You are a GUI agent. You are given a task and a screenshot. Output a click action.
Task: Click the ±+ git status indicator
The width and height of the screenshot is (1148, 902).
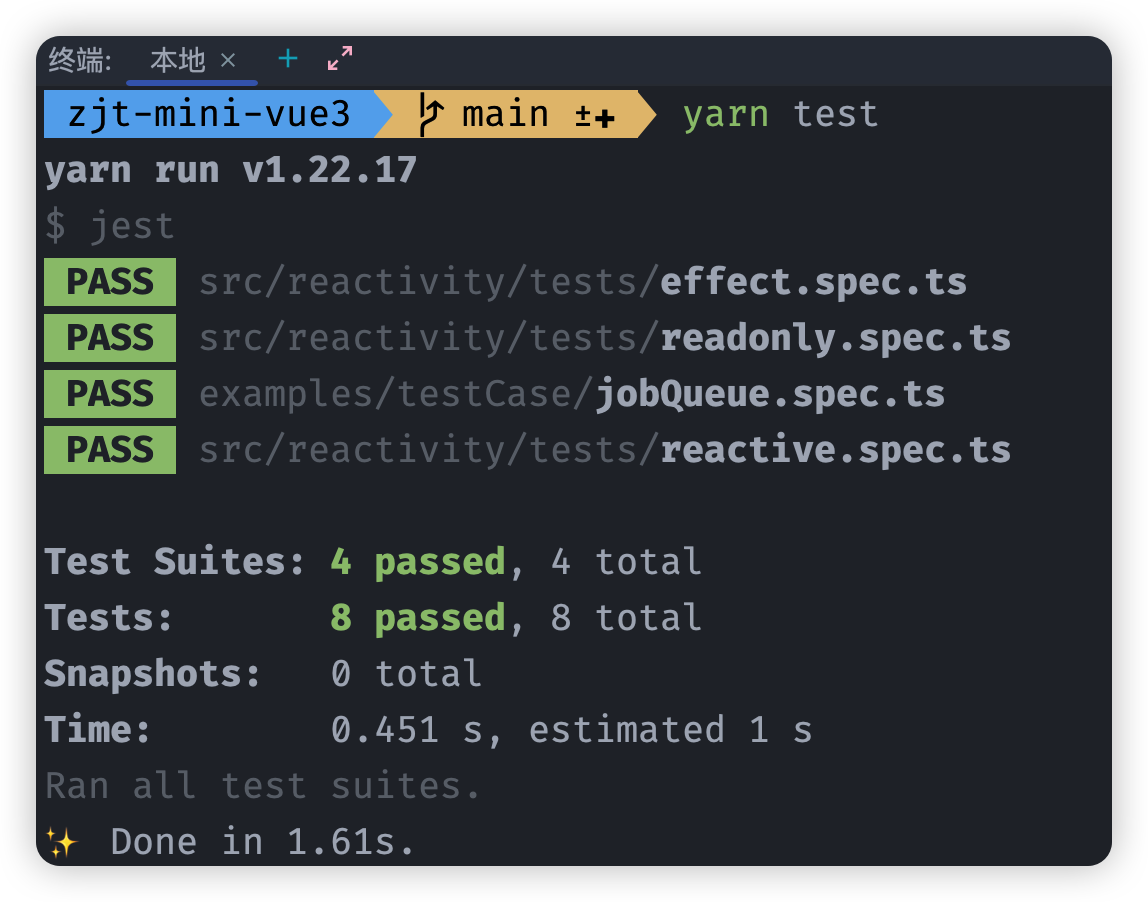595,116
